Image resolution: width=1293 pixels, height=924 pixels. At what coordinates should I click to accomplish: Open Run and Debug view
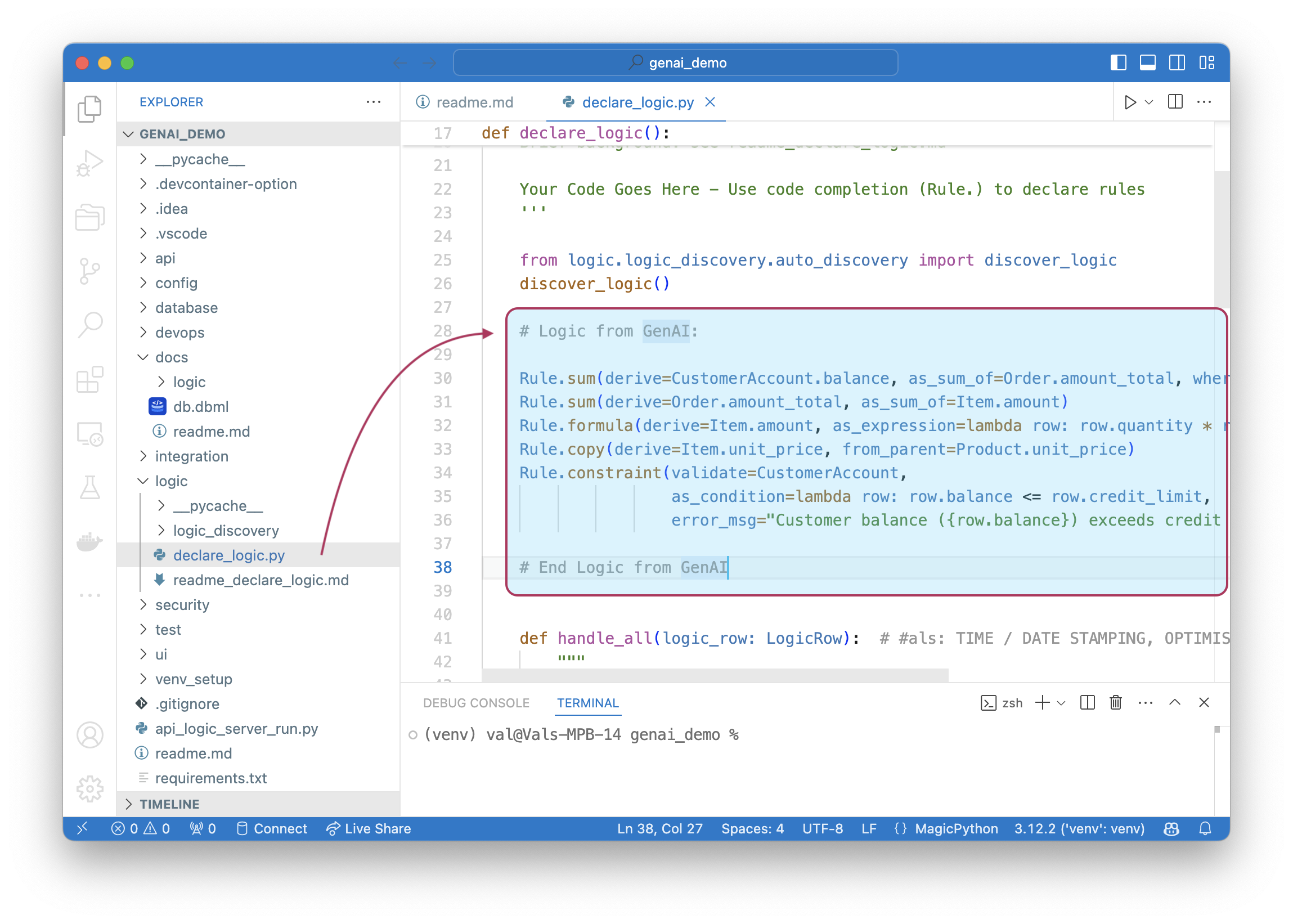click(x=89, y=163)
